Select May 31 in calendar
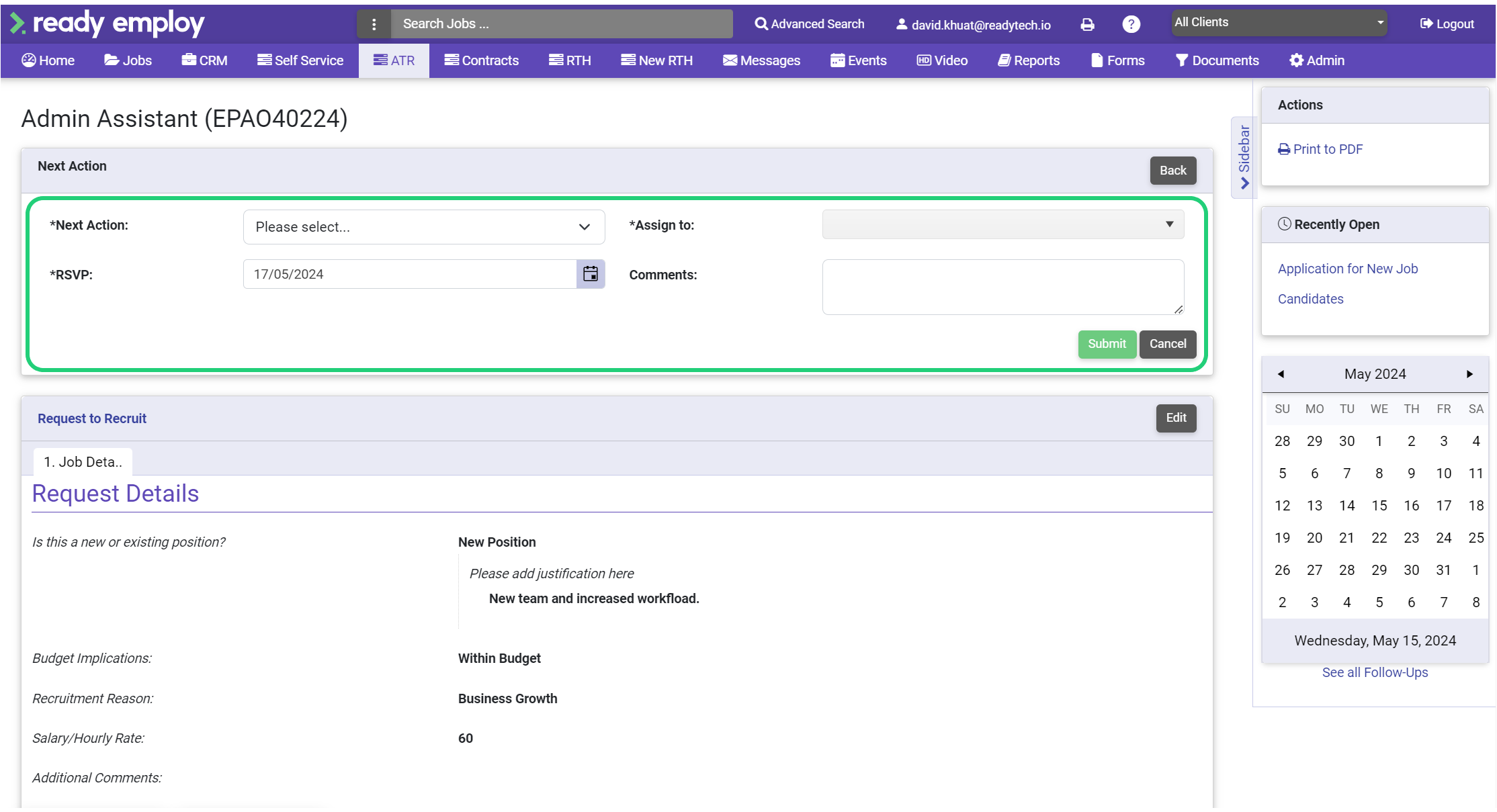Screen dimensions: 1497x812 [1443, 570]
